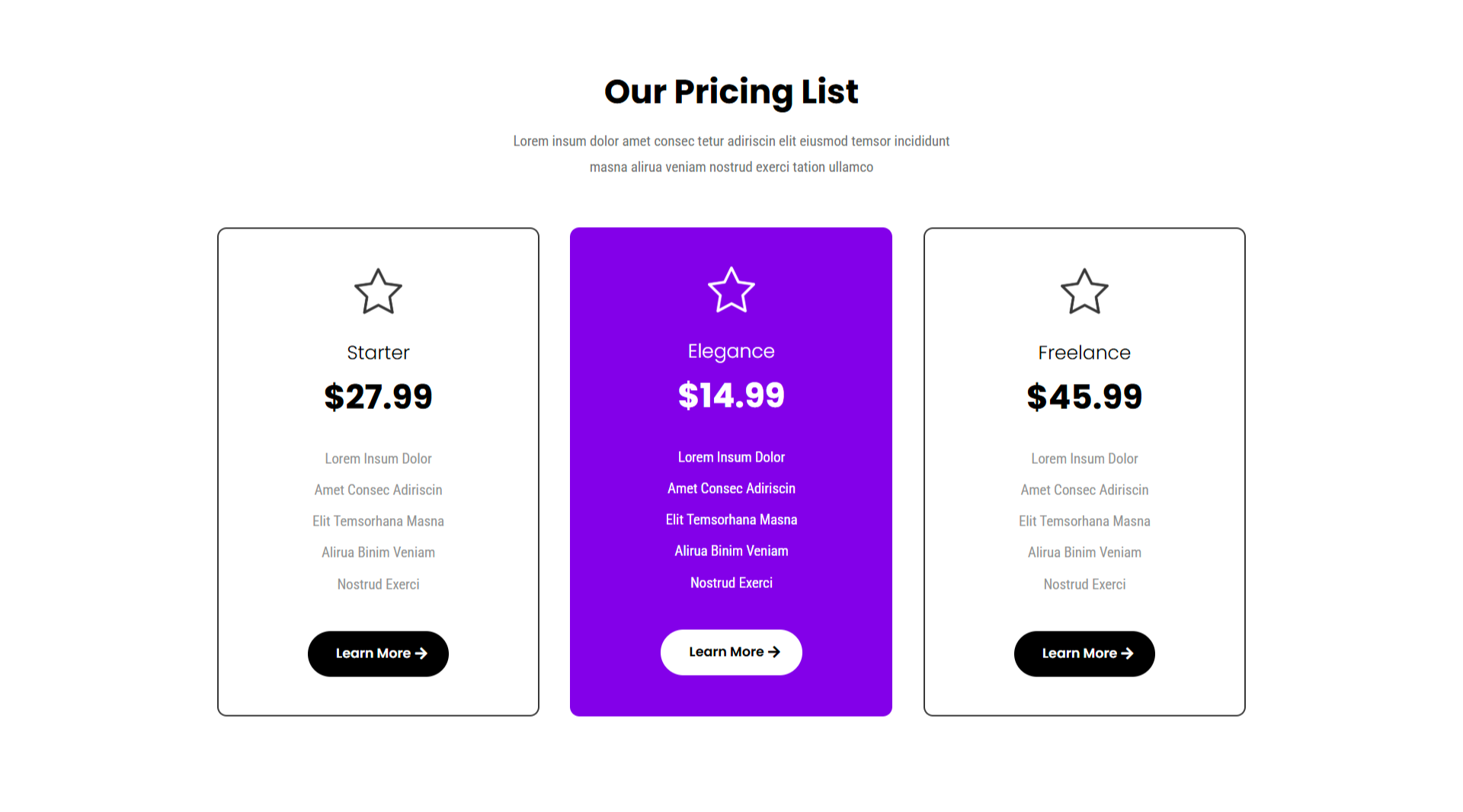The width and height of the screenshot is (1463, 812).
Task: Click the subtitle paragraph below the heading
Action: [x=731, y=154]
